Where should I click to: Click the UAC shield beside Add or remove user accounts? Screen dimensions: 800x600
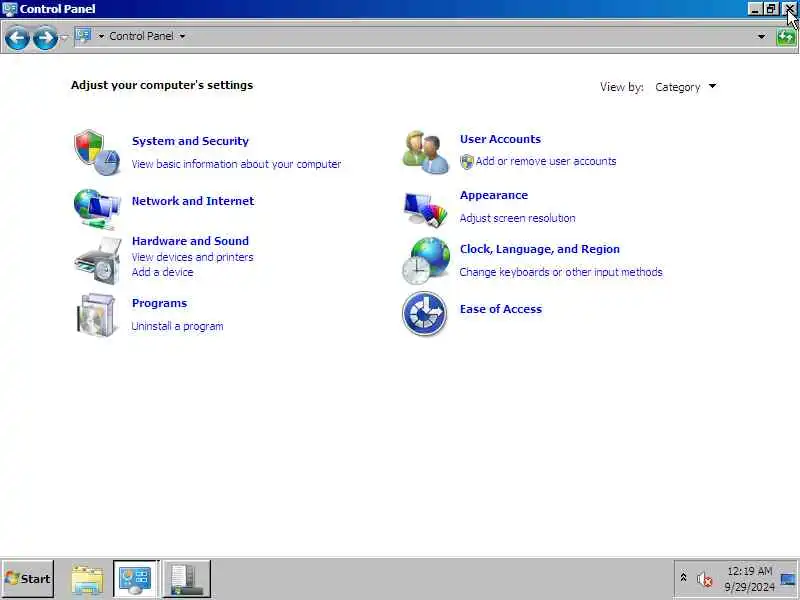click(466, 162)
